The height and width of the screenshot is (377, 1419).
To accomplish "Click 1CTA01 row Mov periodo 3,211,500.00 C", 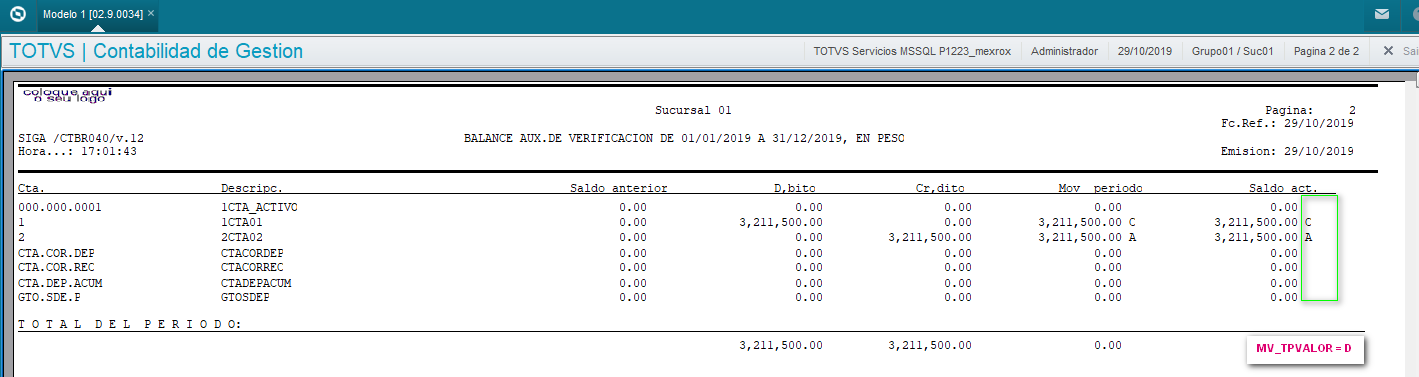I will (x=1087, y=222).
